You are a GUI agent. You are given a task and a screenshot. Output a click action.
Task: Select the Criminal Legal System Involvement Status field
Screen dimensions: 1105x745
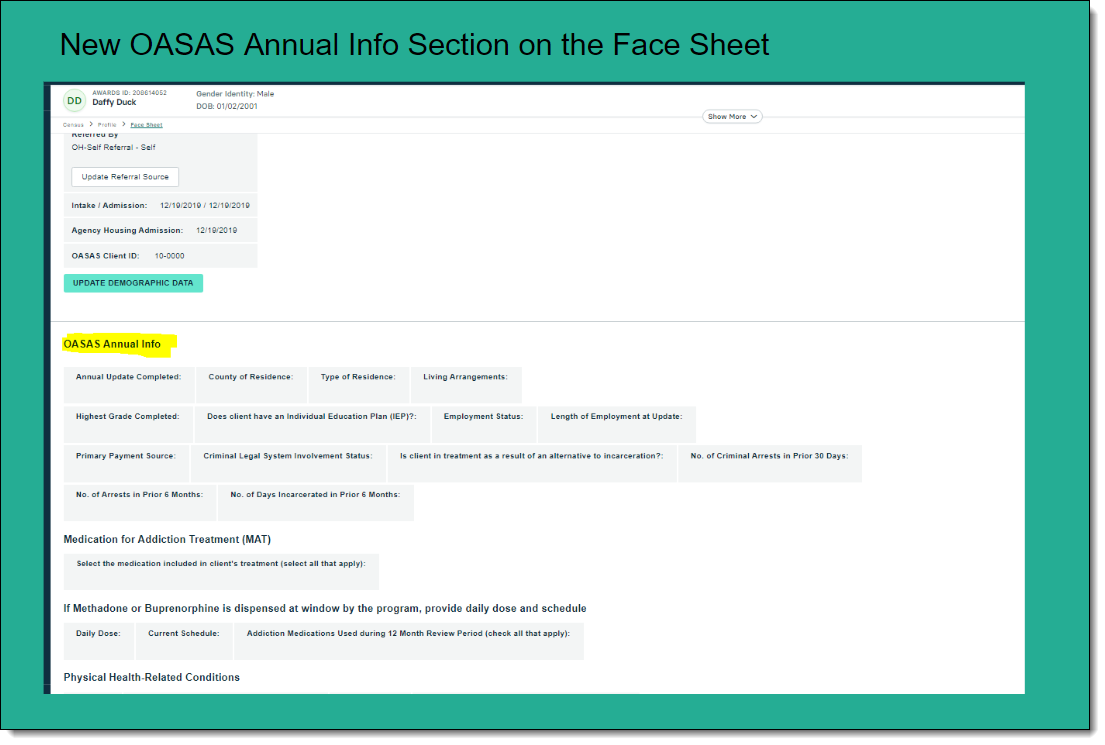tap(288, 464)
